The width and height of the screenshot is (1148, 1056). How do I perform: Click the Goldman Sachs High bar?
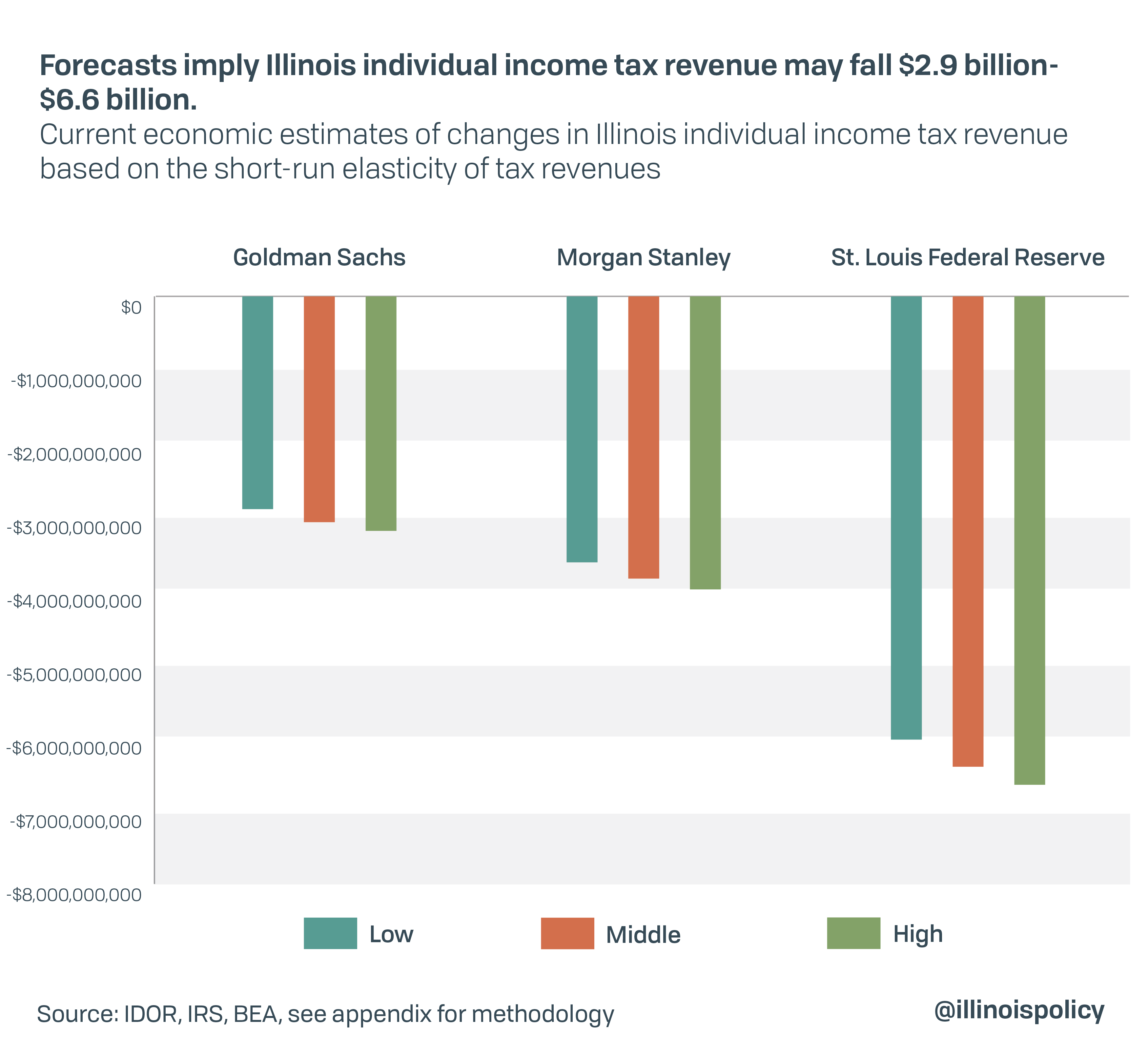(381, 414)
